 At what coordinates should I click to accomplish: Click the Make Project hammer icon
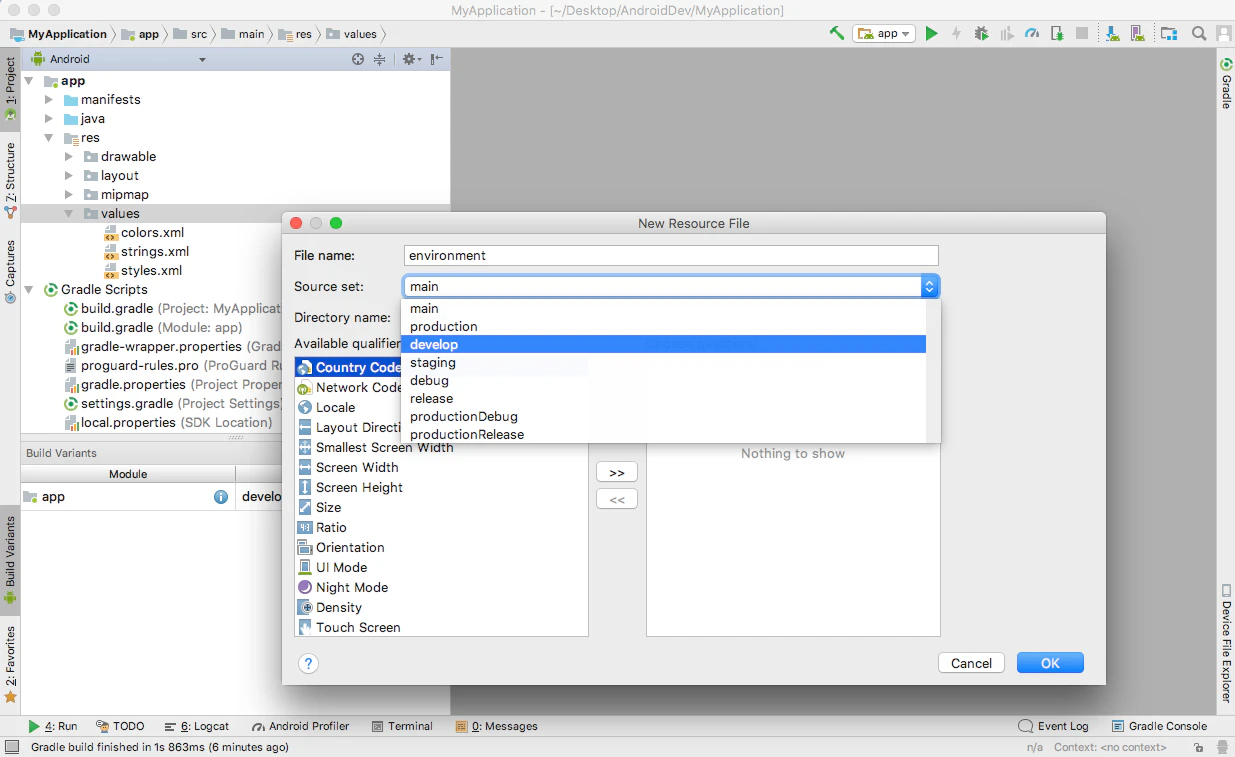click(837, 33)
